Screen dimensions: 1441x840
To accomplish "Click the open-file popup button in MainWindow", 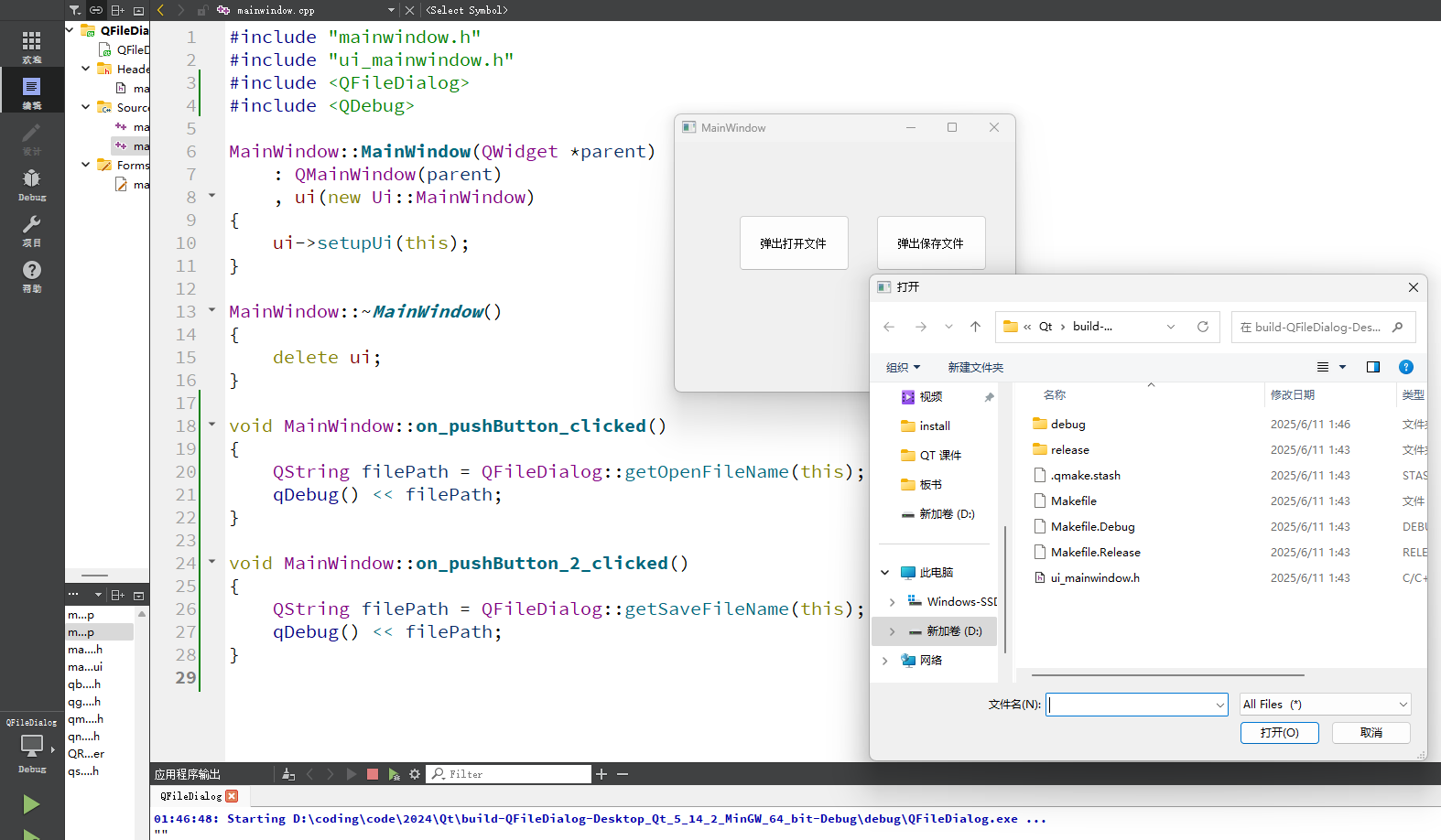I will (x=794, y=243).
